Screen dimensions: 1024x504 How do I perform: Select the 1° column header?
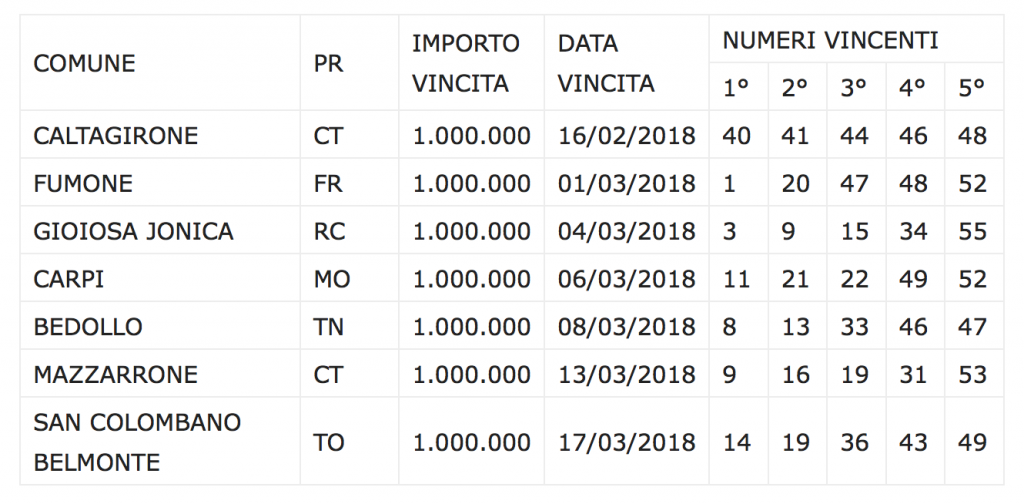pyautogui.click(x=736, y=88)
